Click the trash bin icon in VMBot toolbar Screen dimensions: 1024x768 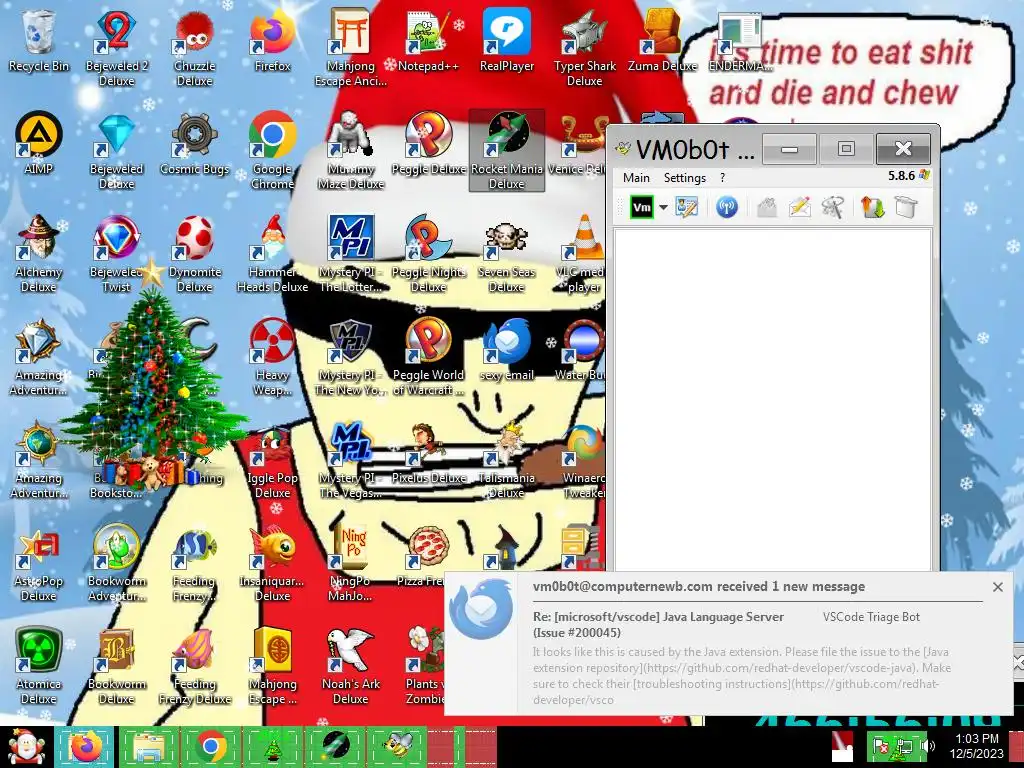point(906,208)
